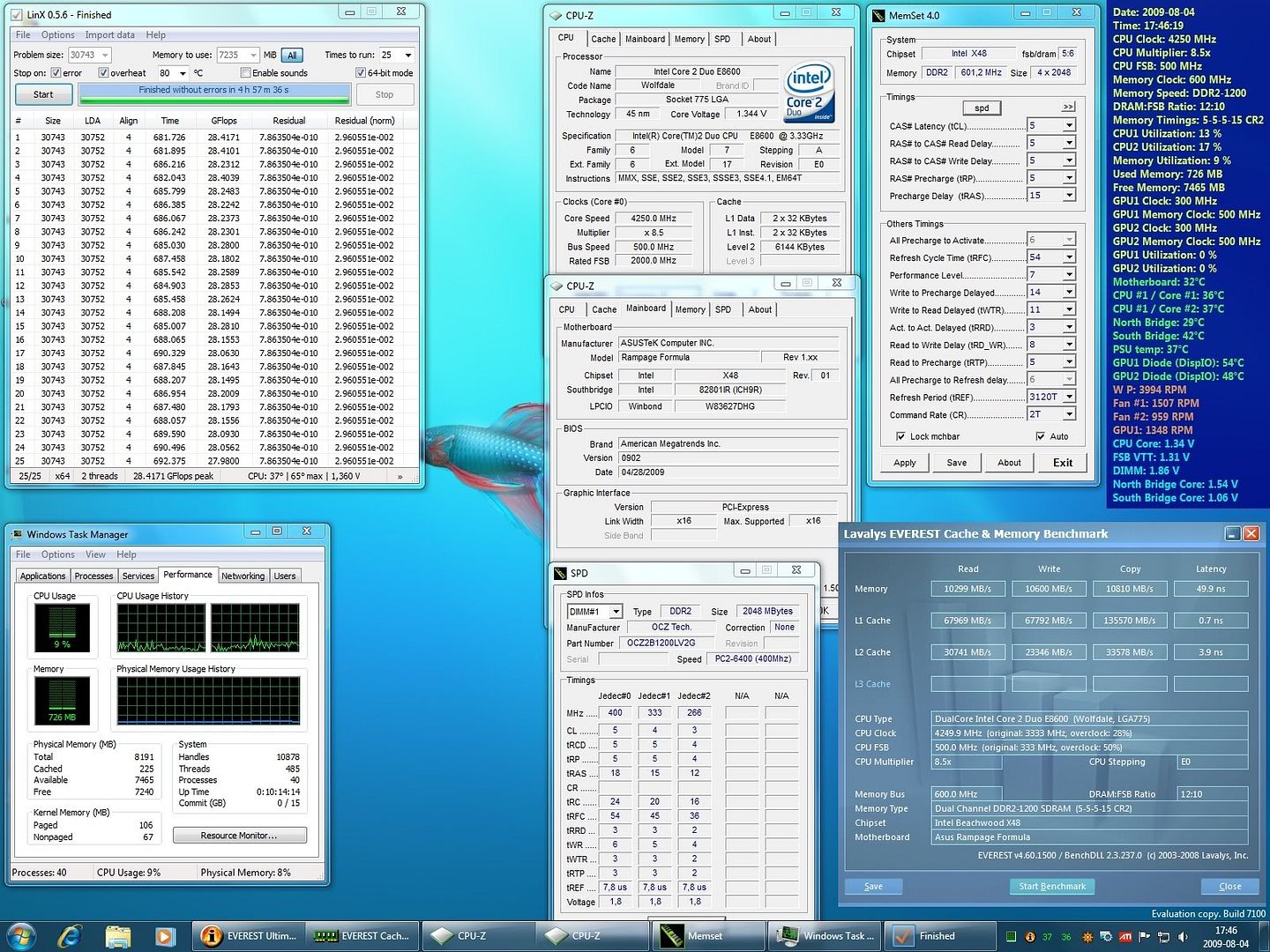Click the network tray icon
Image resolution: width=1270 pixels, height=952 pixels.
1164,936
